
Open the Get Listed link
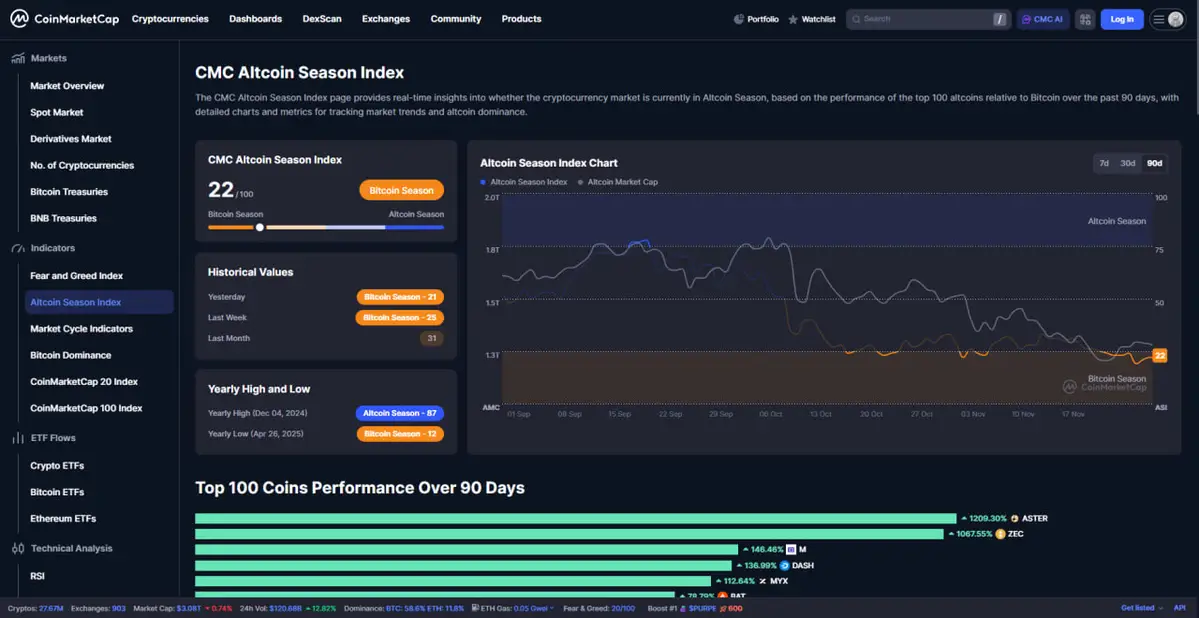point(1137,607)
